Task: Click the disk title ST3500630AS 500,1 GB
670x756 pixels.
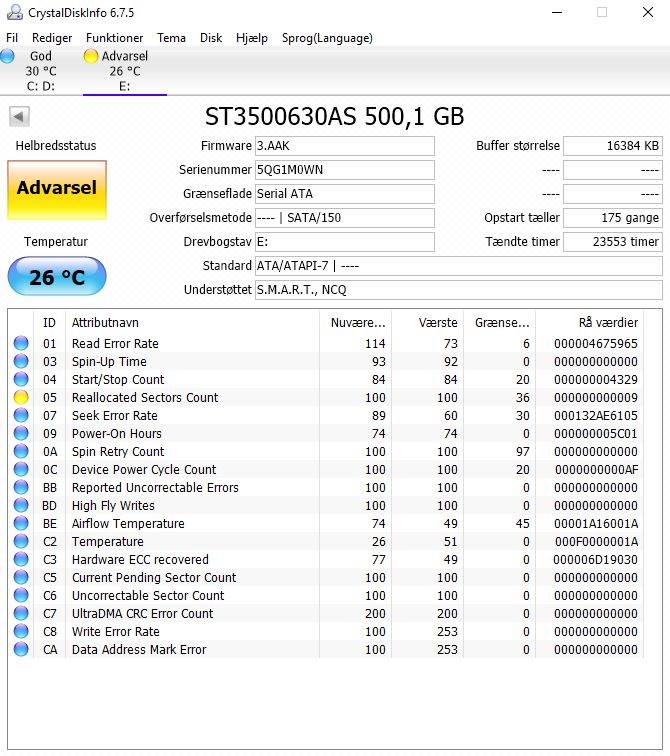Action: [335, 116]
